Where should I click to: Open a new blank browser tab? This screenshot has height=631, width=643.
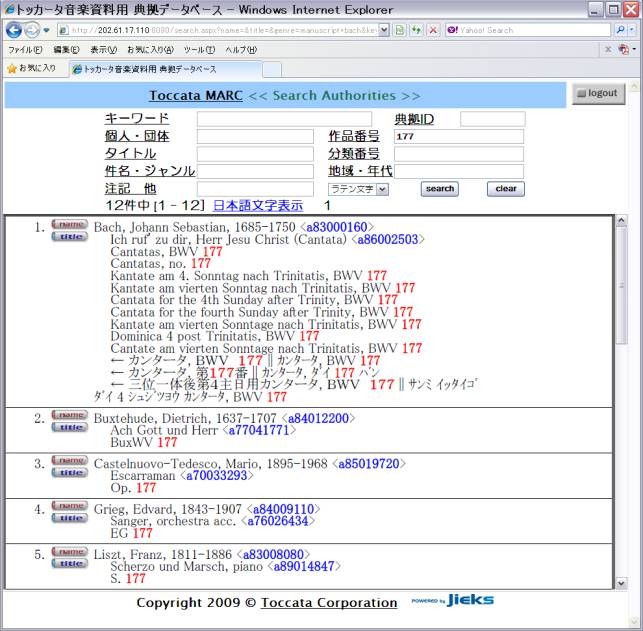coord(272,69)
